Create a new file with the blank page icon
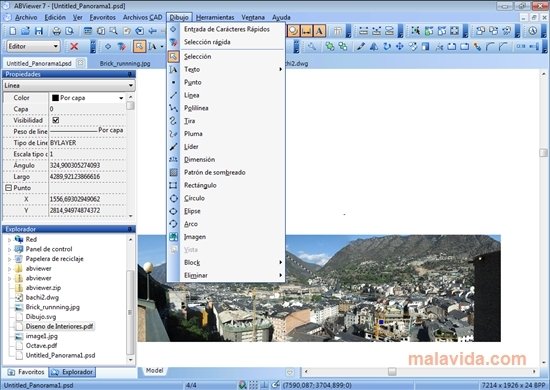Image resolution: width=550 pixels, height=390 pixels. click(13, 31)
